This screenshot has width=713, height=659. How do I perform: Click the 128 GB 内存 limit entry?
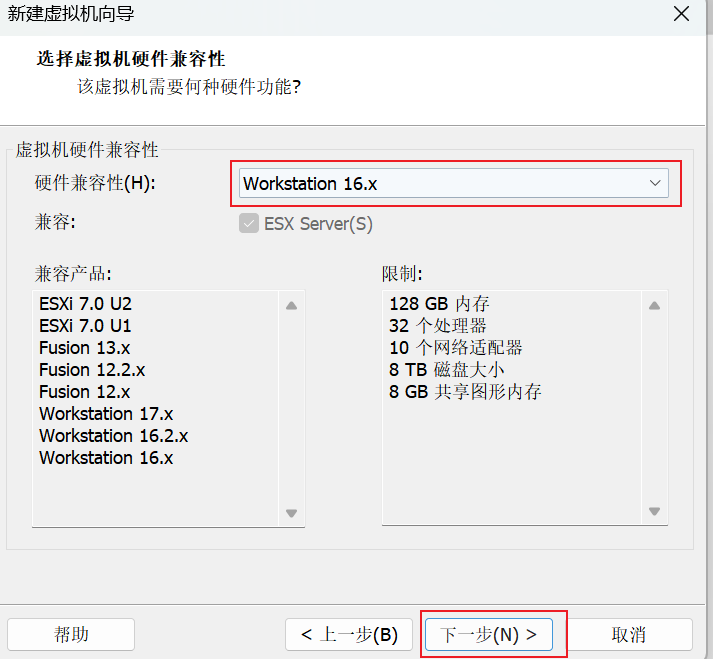click(439, 304)
